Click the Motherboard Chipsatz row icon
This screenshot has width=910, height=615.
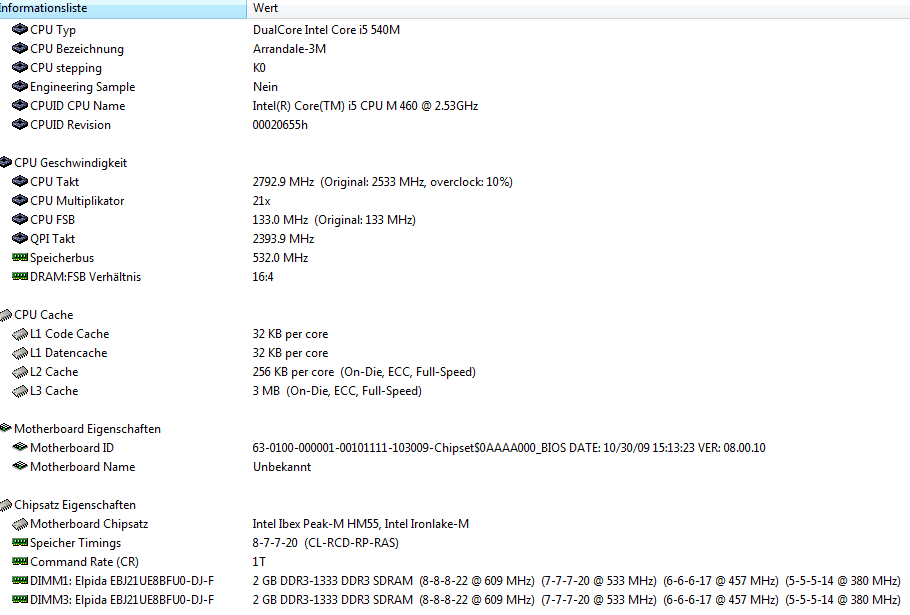coord(20,524)
